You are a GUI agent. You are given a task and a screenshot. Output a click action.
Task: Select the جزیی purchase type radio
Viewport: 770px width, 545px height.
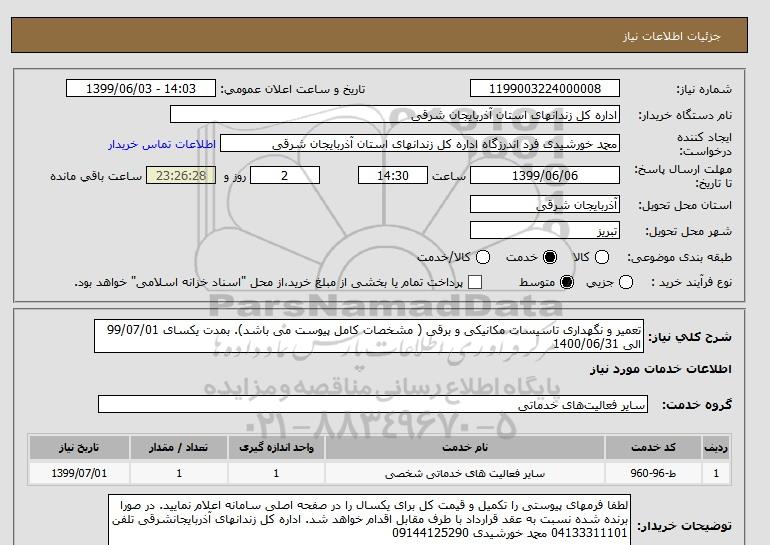626,282
